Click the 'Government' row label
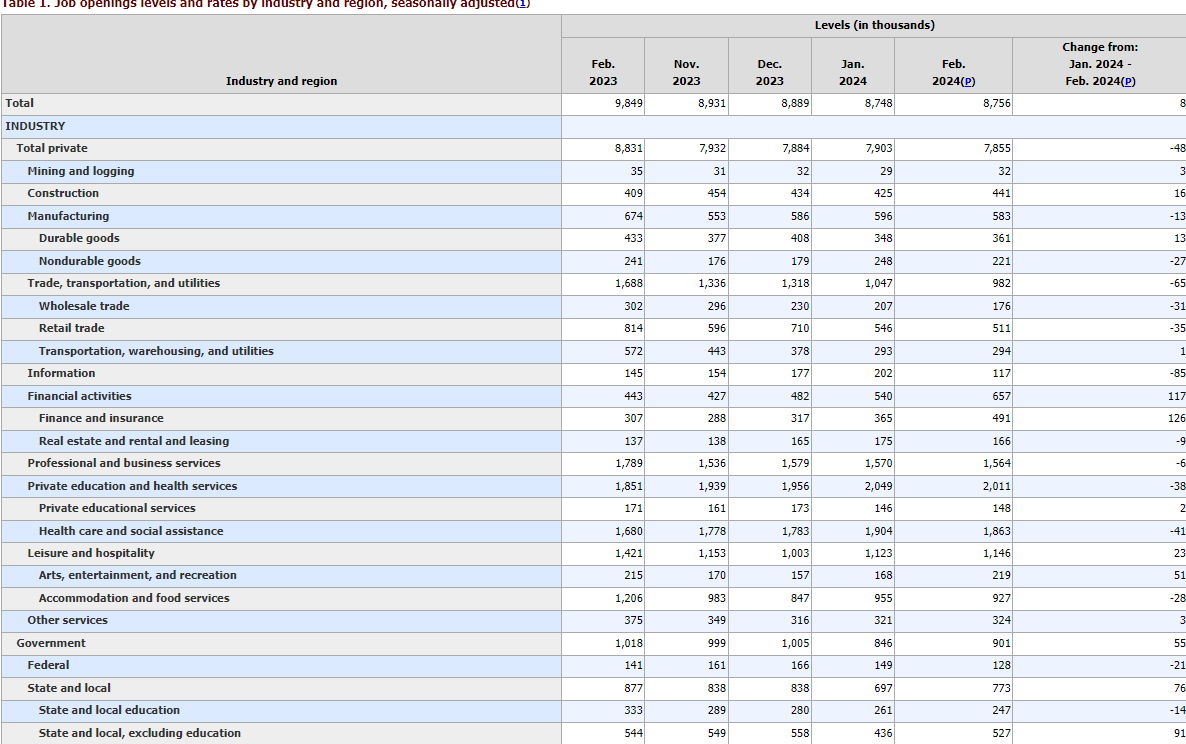The height and width of the screenshot is (744, 1186). pyautogui.click(x=51, y=643)
